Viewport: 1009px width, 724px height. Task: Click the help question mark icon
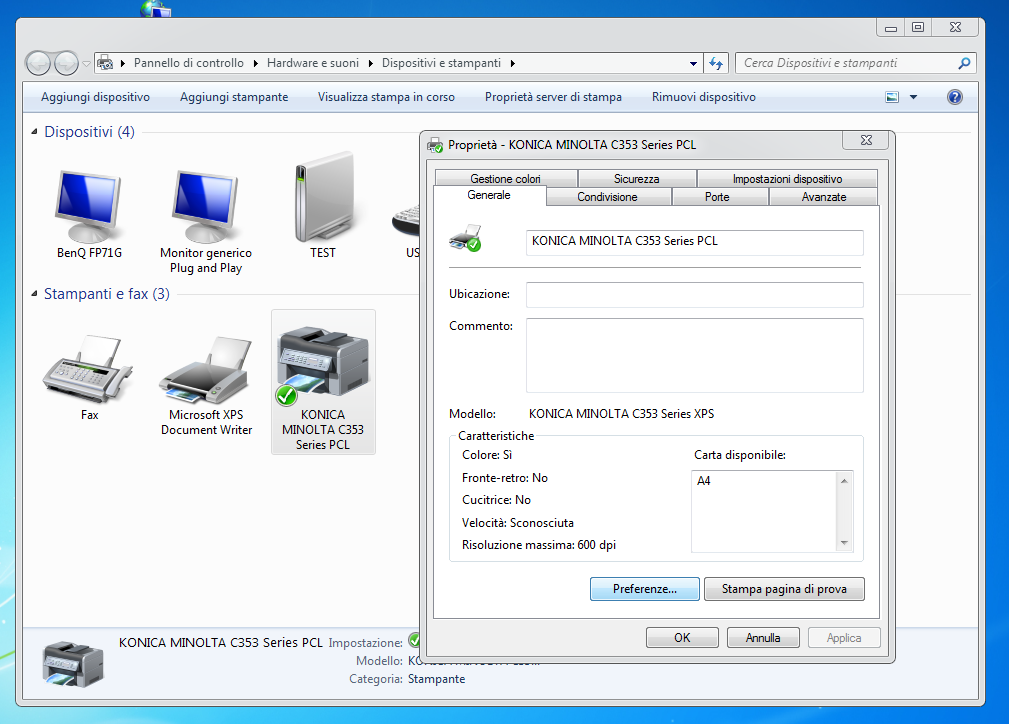point(954,97)
